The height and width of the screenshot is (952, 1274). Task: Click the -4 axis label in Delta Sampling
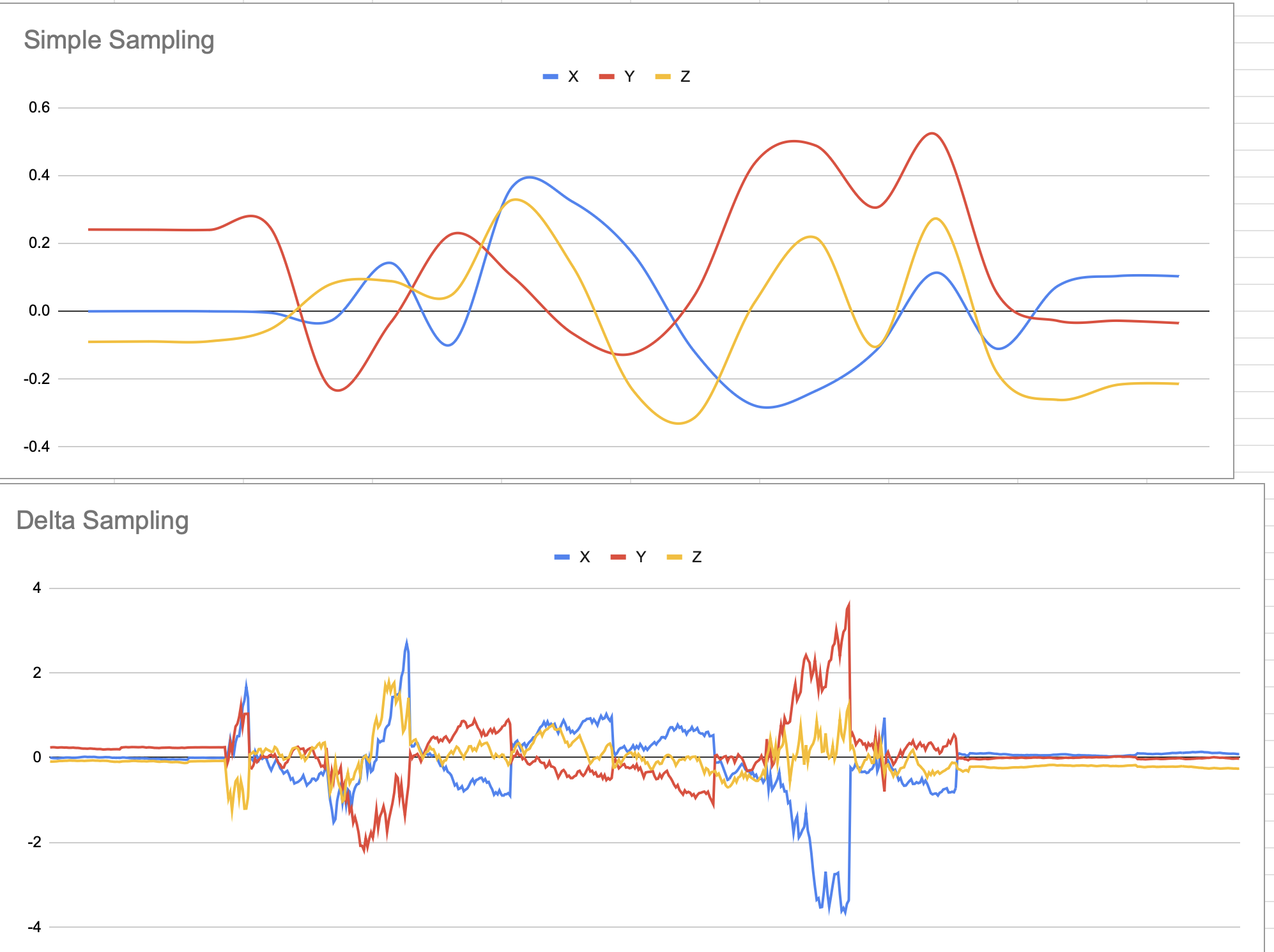coord(35,927)
